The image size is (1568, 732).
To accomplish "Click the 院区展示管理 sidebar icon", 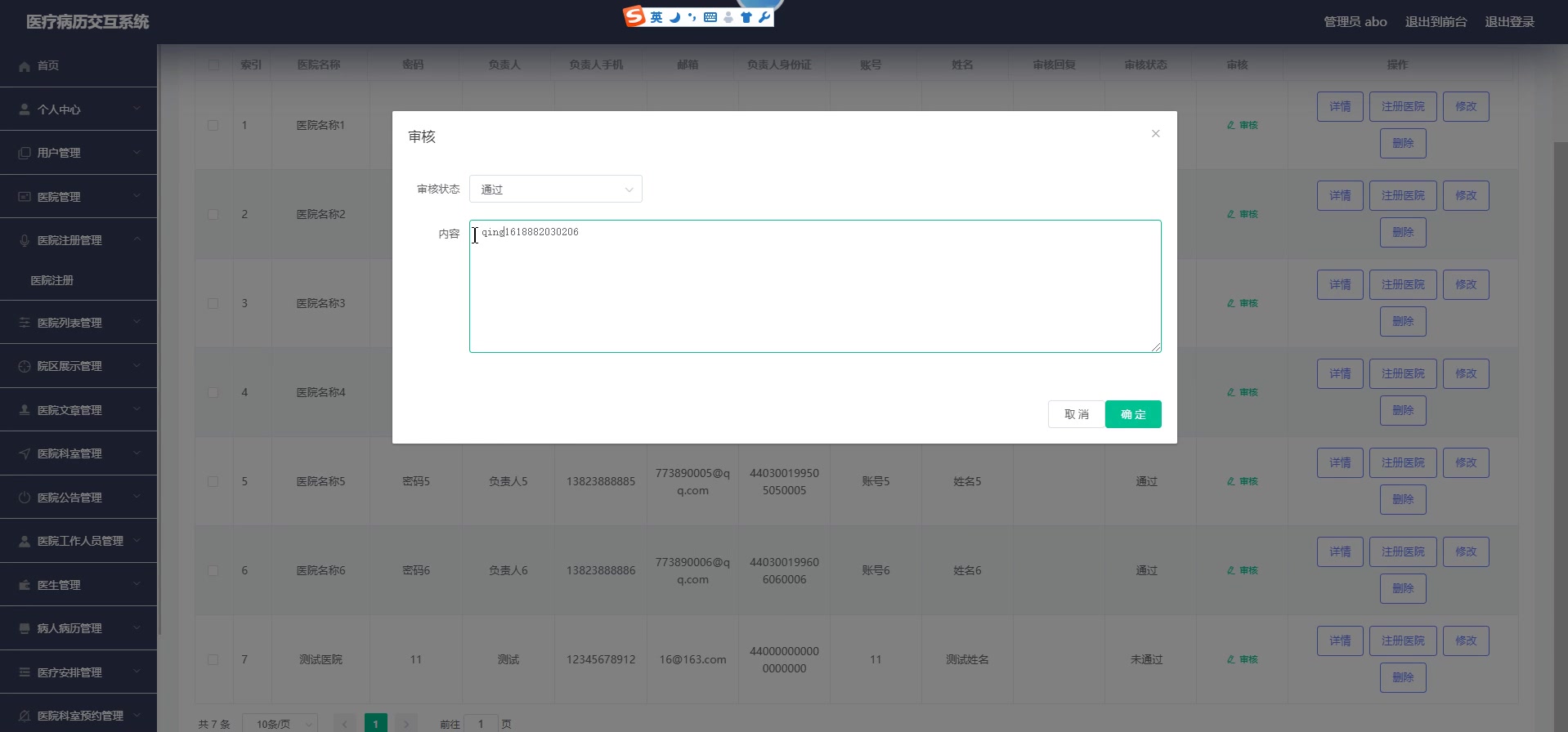I will pyautogui.click(x=25, y=366).
